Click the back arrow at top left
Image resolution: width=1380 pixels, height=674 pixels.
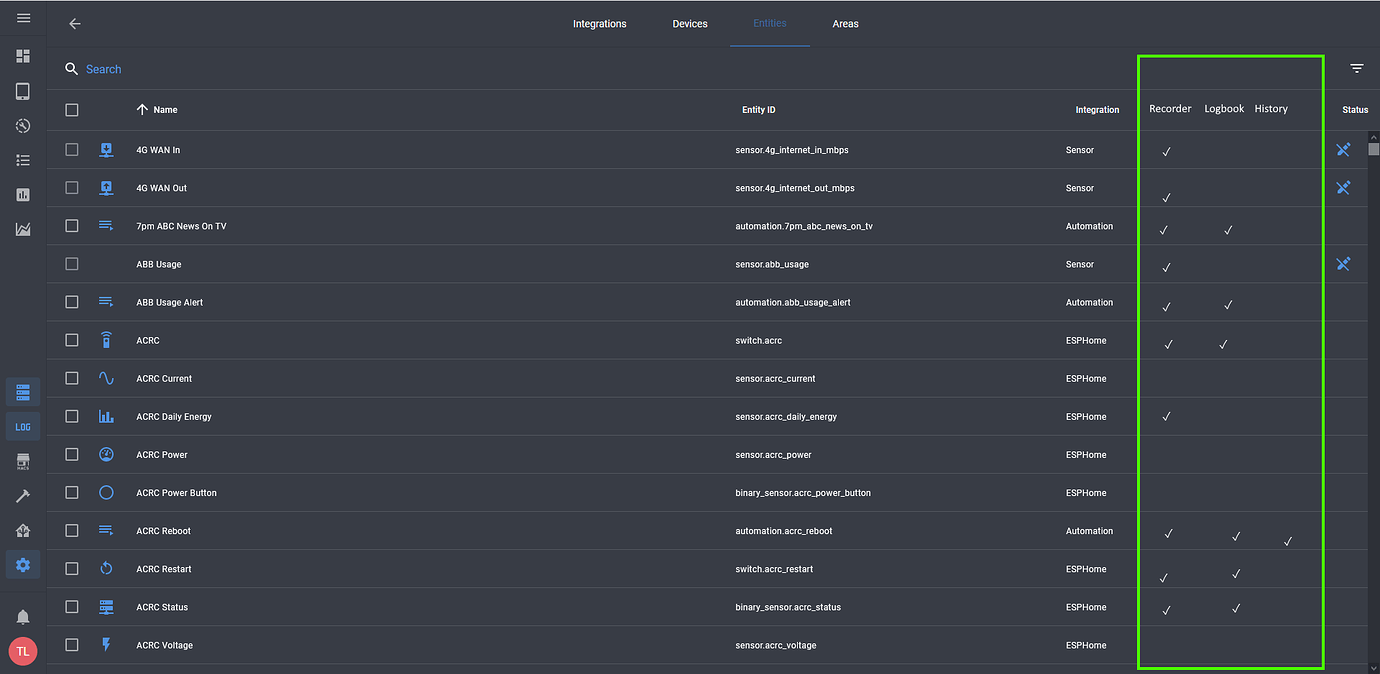(74, 23)
